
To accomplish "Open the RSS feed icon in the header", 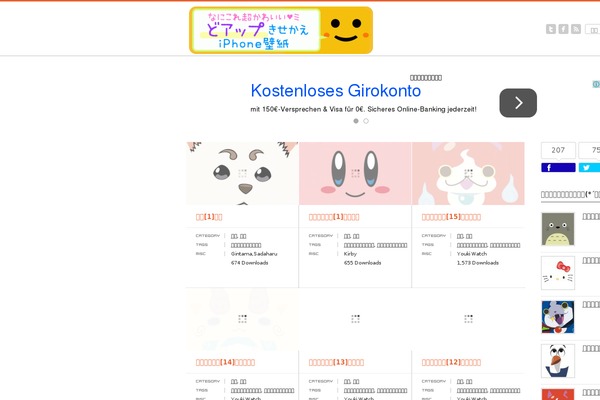I will point(576,29).
